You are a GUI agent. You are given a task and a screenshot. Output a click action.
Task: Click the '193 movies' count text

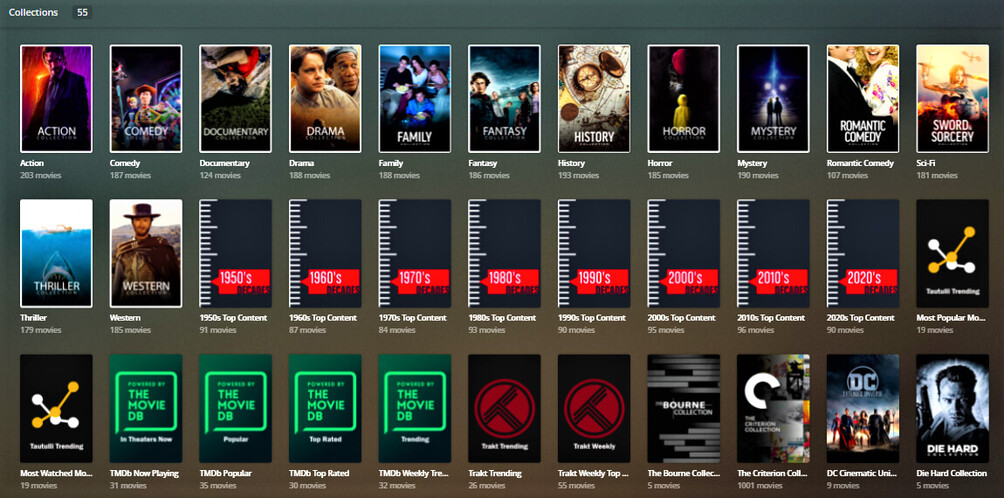point(578,175)
